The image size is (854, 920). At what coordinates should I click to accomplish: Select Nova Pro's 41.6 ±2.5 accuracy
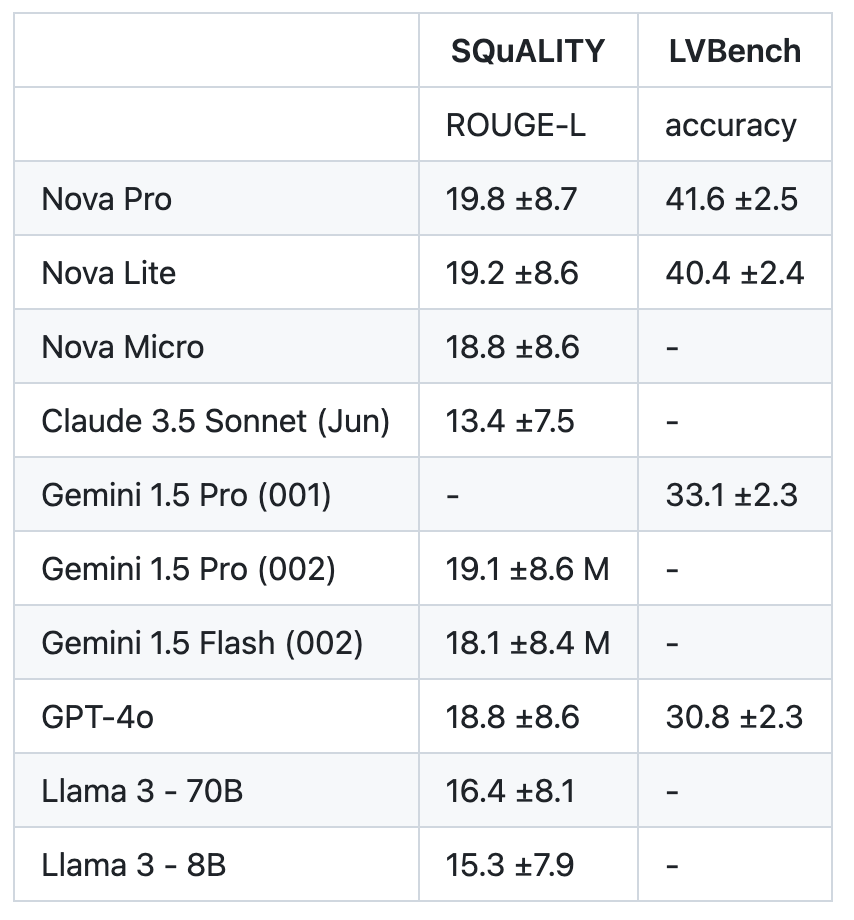[x=731, y=199]
